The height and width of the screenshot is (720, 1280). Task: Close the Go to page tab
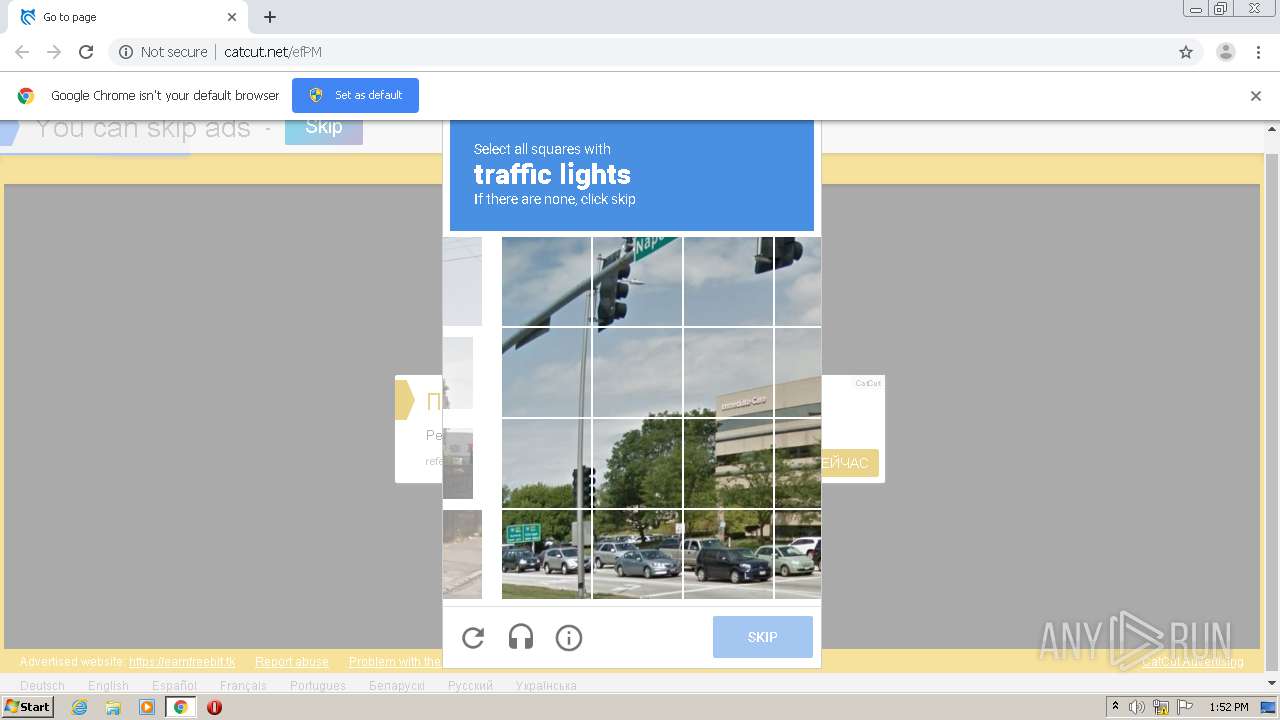[x=232, y=17]
